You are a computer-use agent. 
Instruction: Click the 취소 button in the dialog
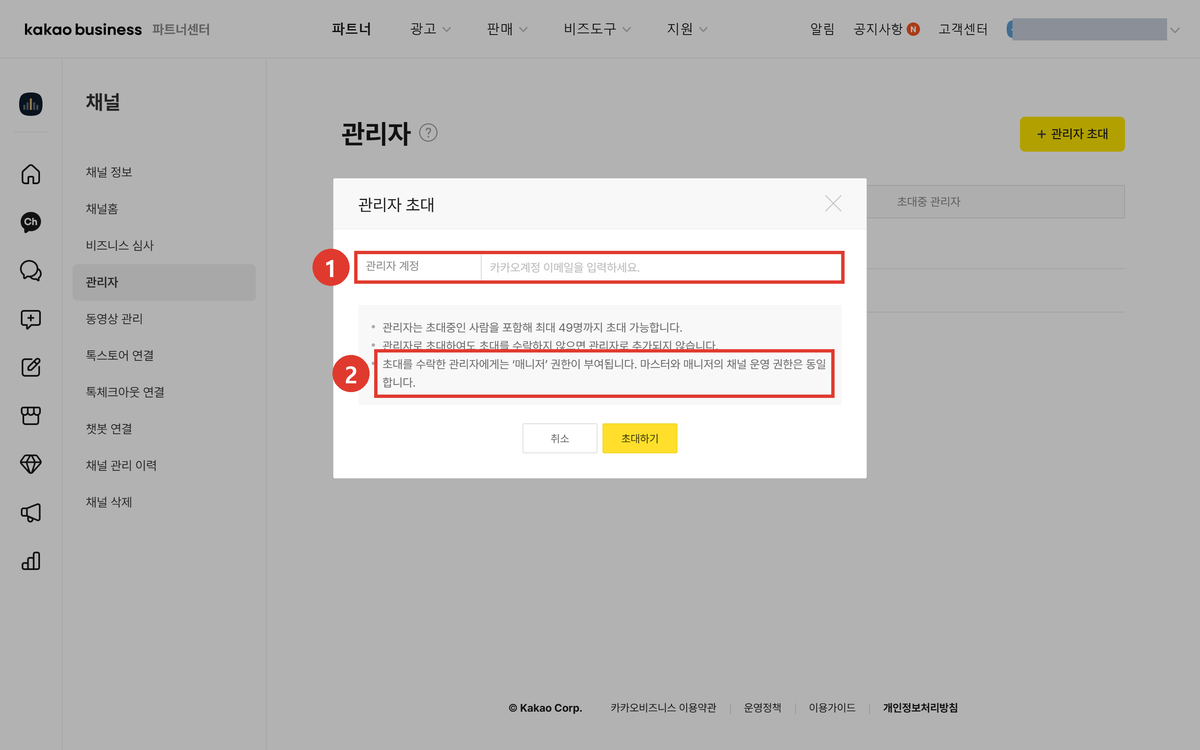point(560,438)
